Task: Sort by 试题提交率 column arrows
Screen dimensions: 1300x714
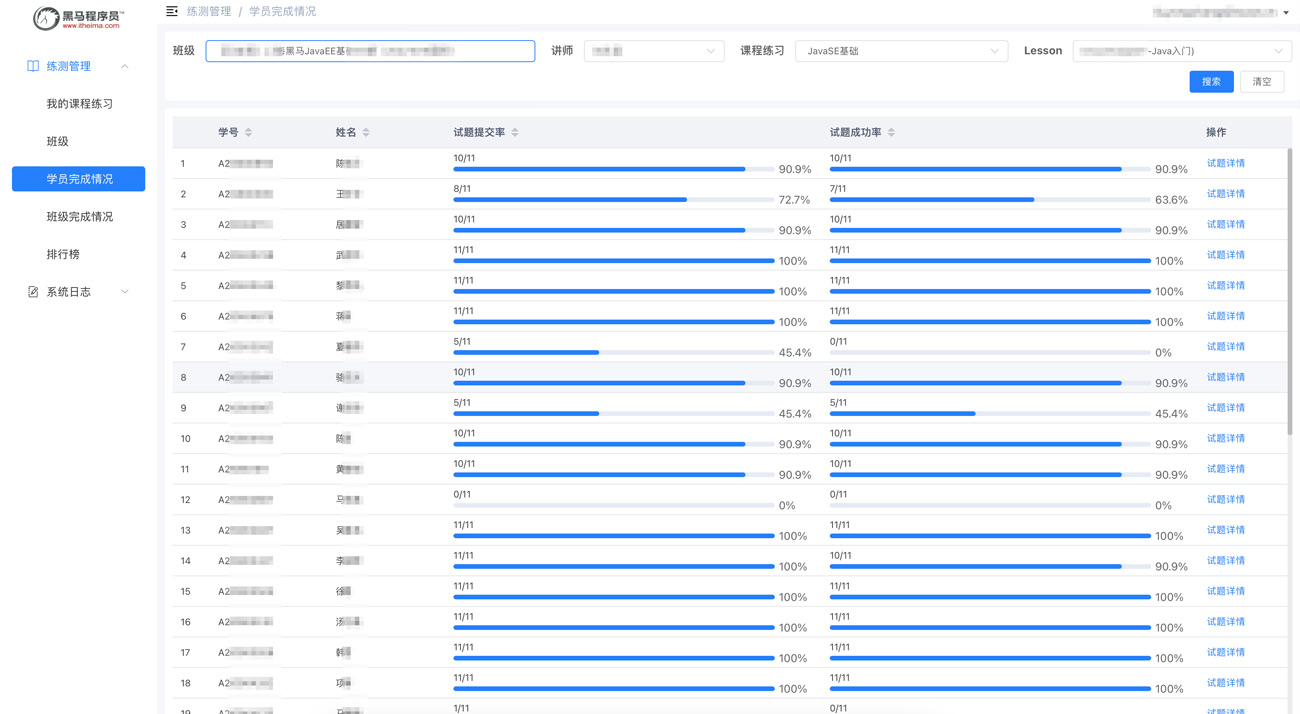Action: click(x=515, y=132)
